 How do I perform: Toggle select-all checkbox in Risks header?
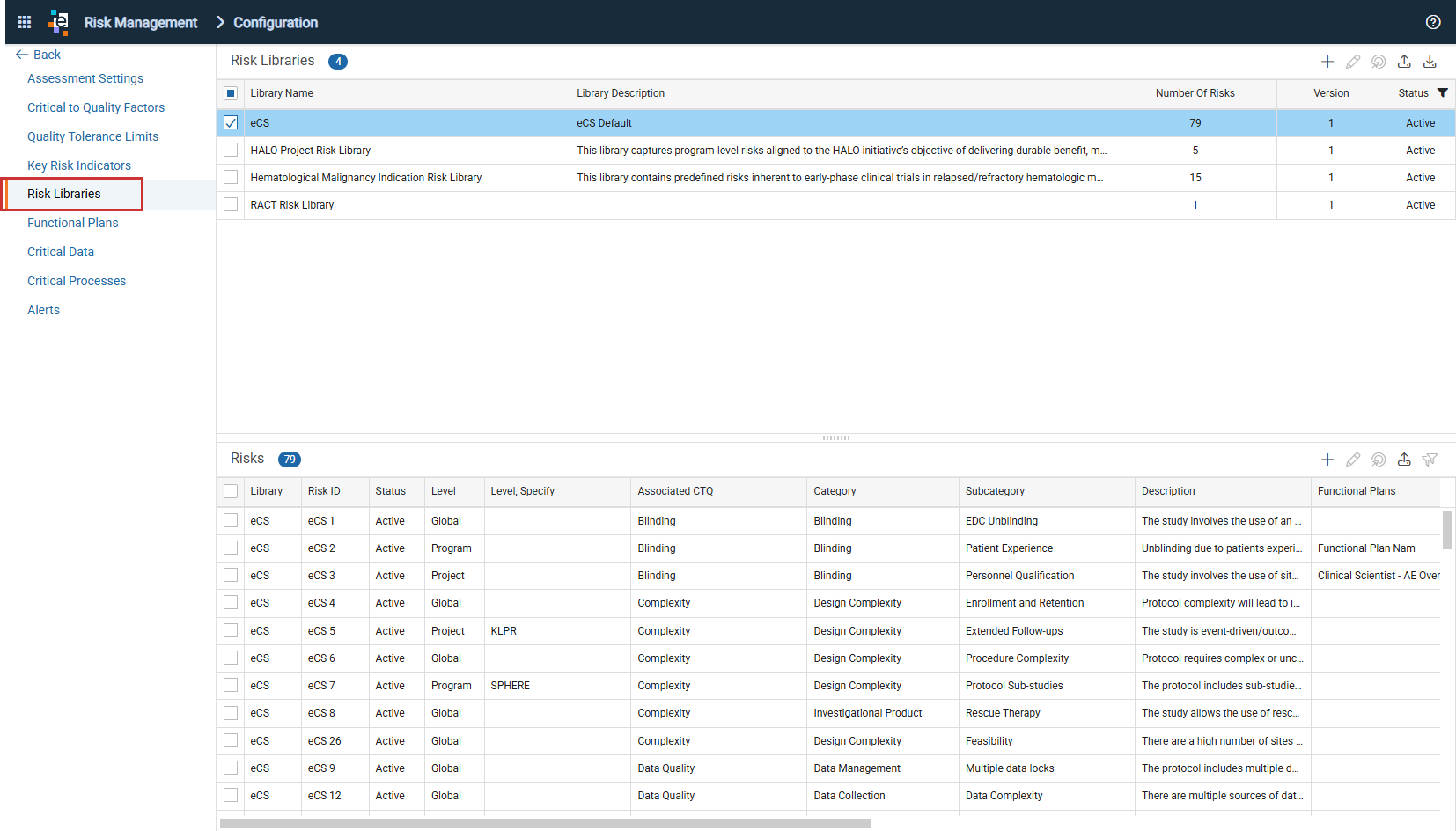(x=231, y=491)
